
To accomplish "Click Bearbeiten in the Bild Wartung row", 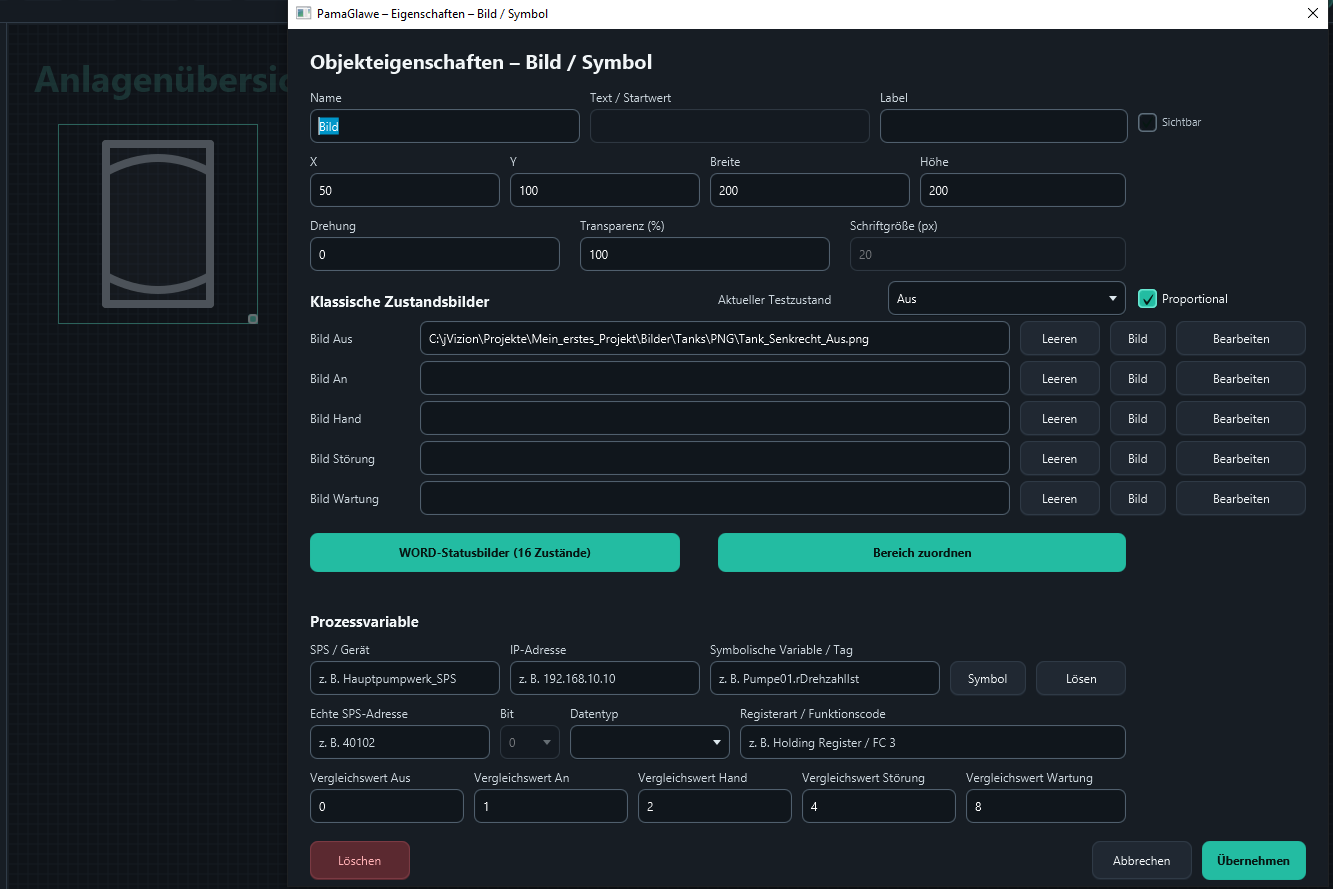I will pos(1240,498).
